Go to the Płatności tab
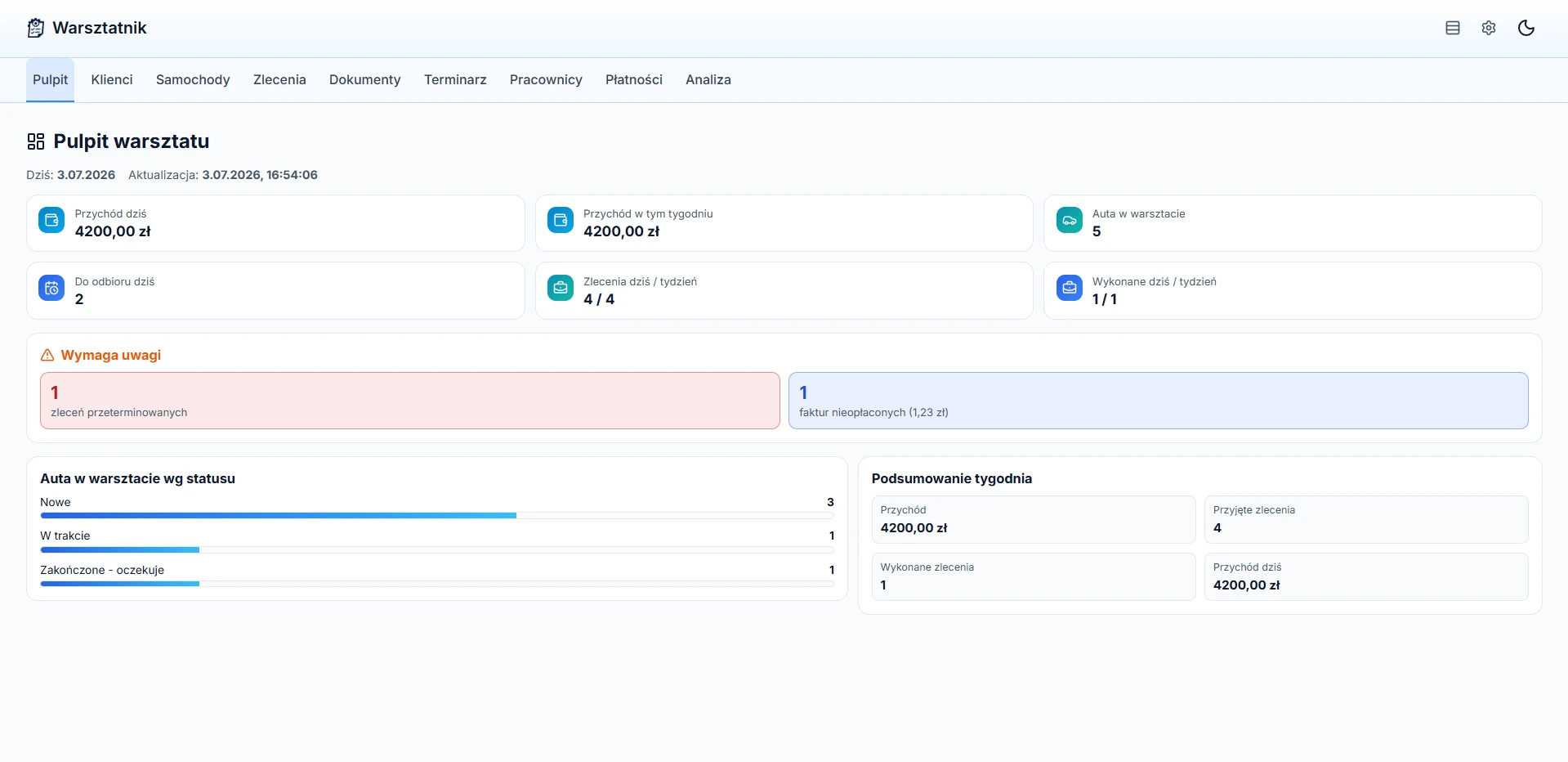Image resolution: width=1568 pixels, height=762 pixels. 634,80
